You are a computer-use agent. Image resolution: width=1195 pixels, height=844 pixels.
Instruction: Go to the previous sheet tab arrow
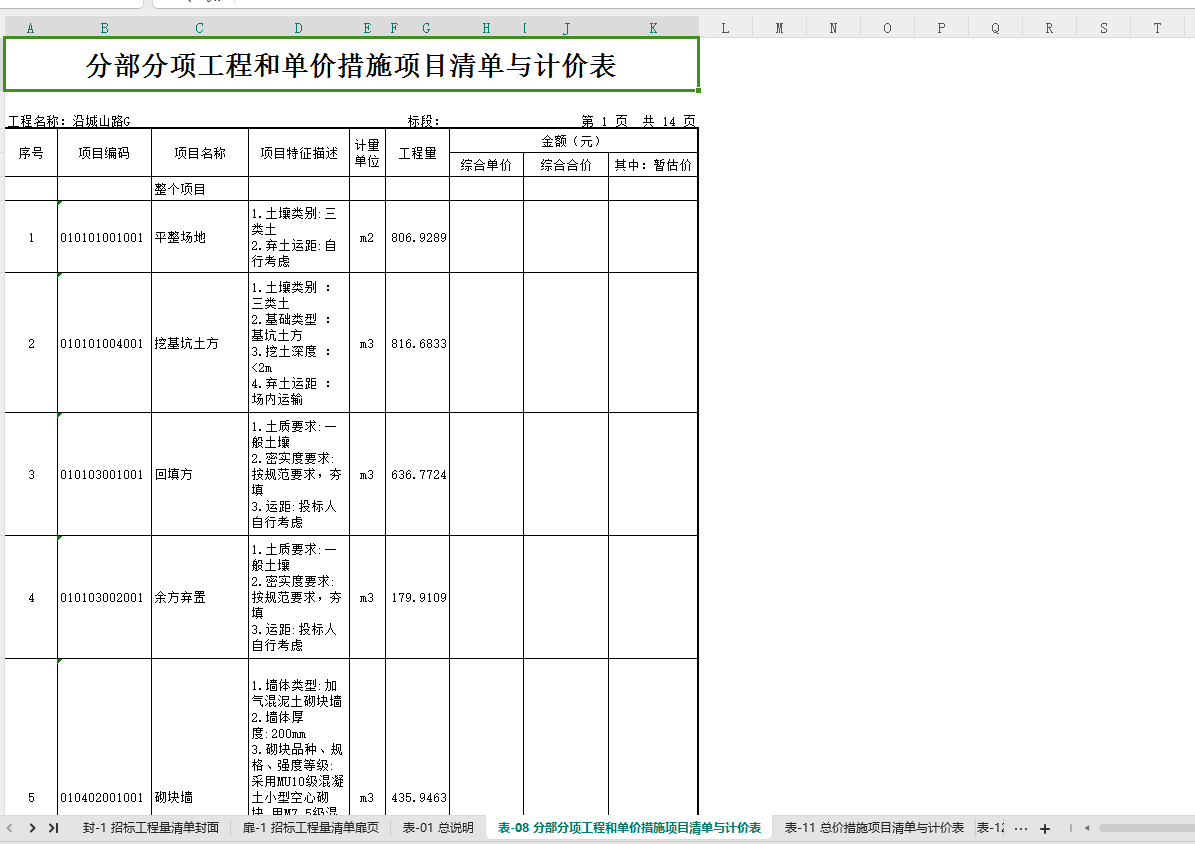point(10,827)
